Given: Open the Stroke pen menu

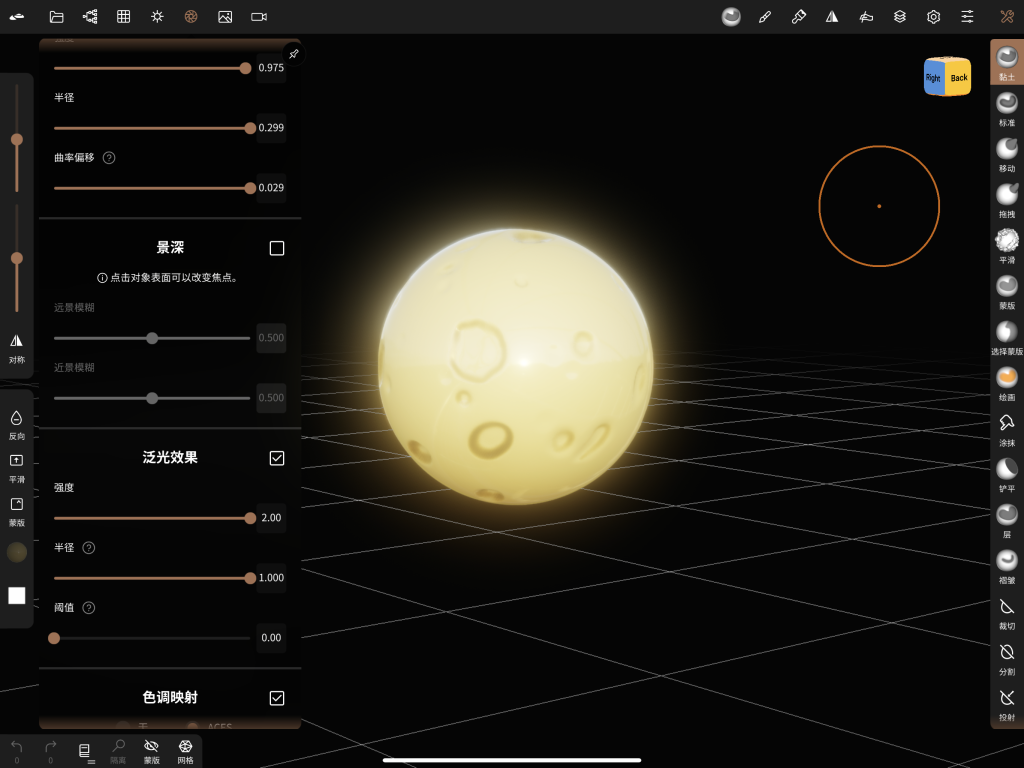Looking at the screenshot, I should click(x=765, y=17).
